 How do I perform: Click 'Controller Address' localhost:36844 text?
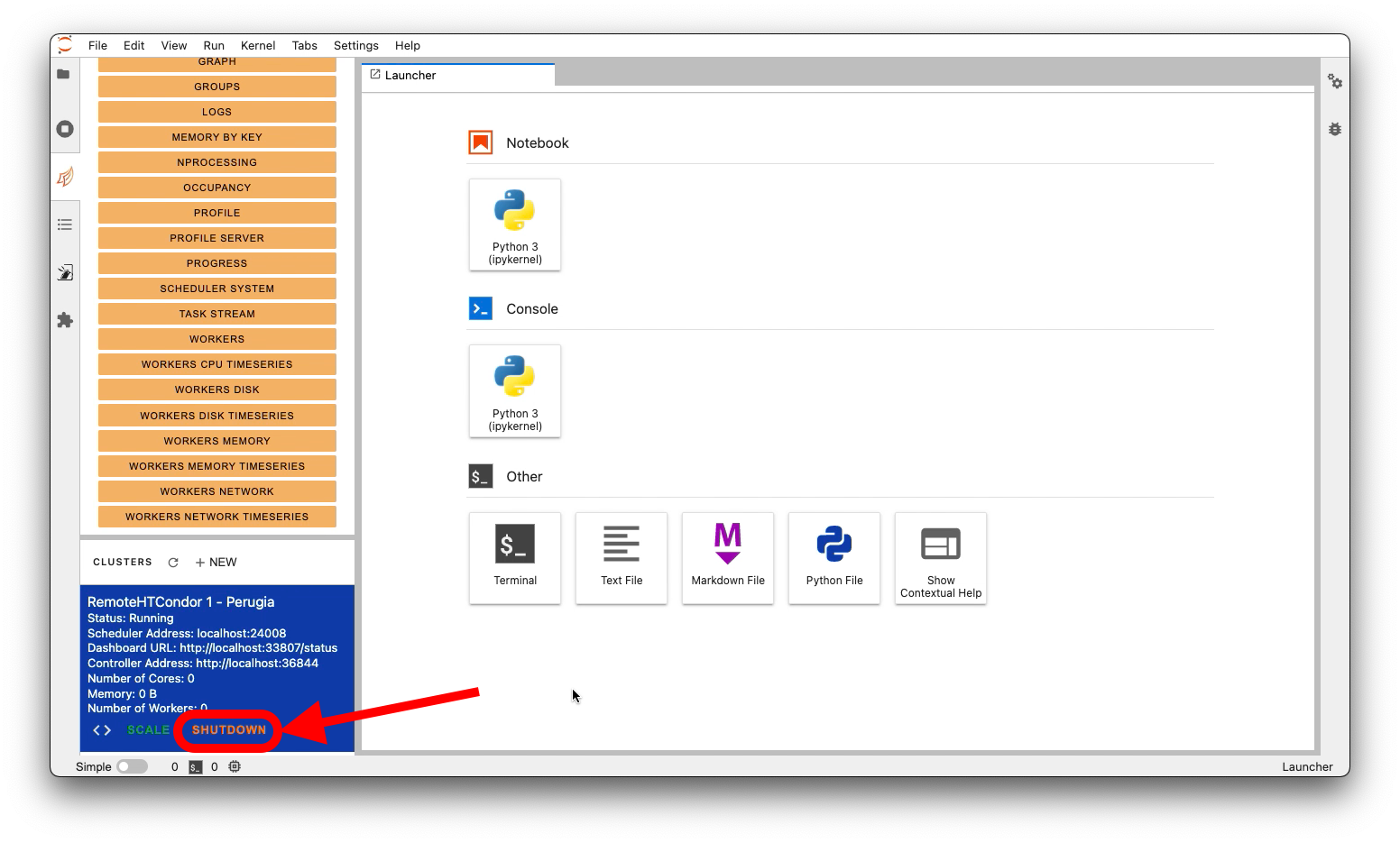(203, 664)
